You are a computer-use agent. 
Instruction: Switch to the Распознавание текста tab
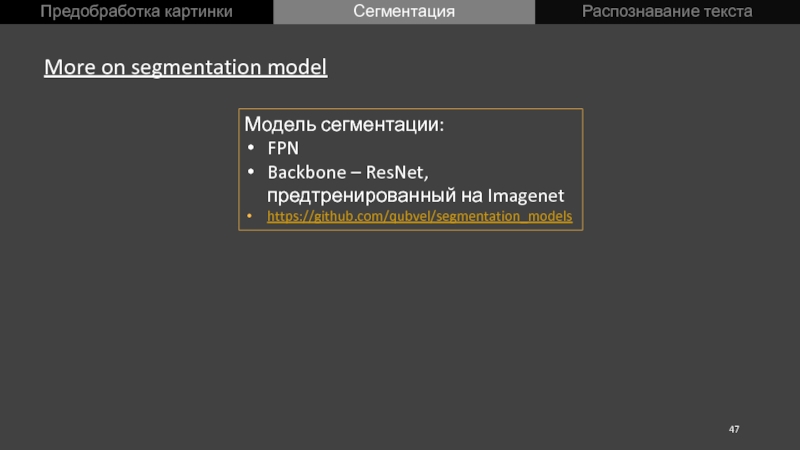click(x=667, y=12)
